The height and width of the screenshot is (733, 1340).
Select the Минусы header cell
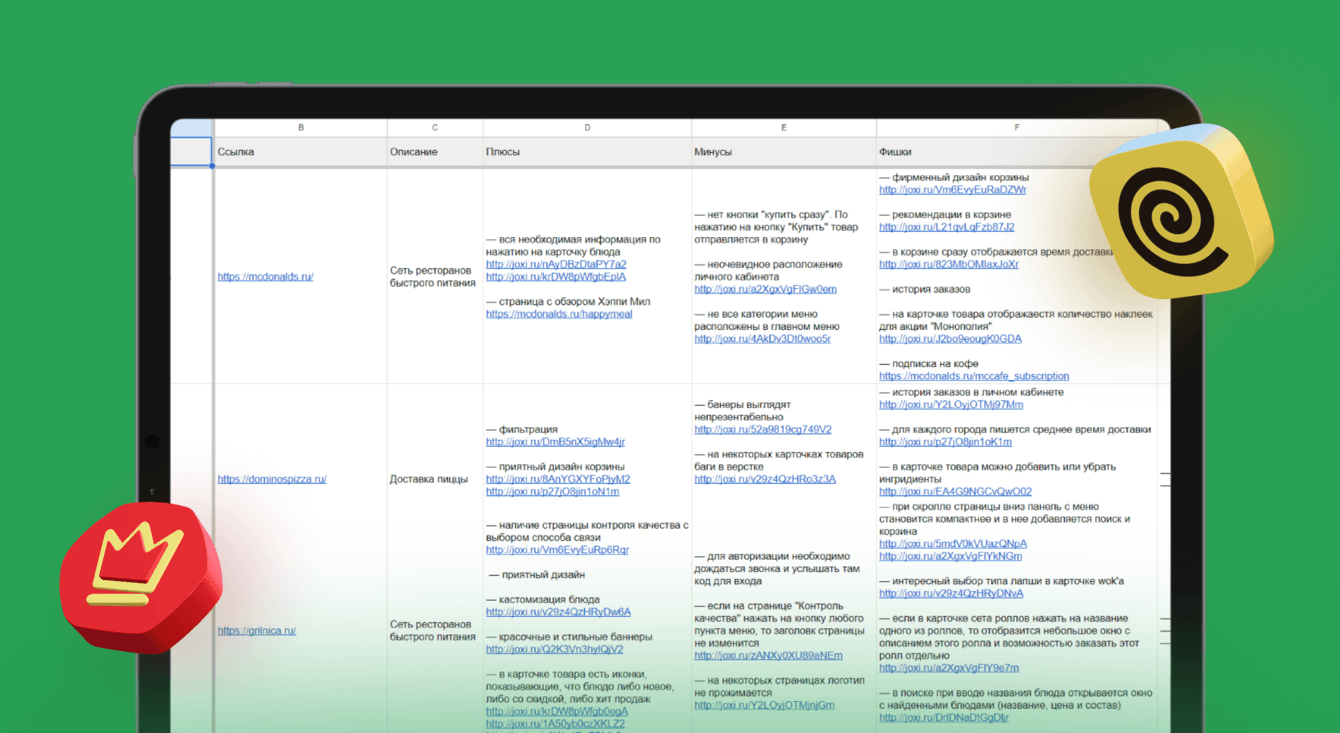(784, 152)
